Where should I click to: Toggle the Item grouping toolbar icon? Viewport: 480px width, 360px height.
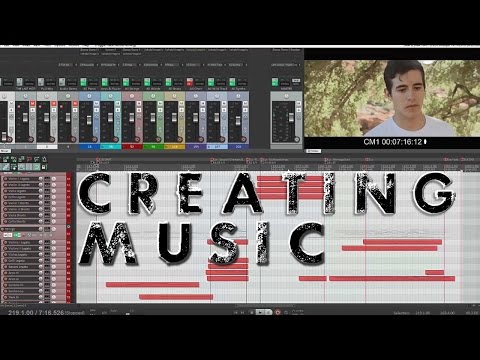click(x=6, y=167)
